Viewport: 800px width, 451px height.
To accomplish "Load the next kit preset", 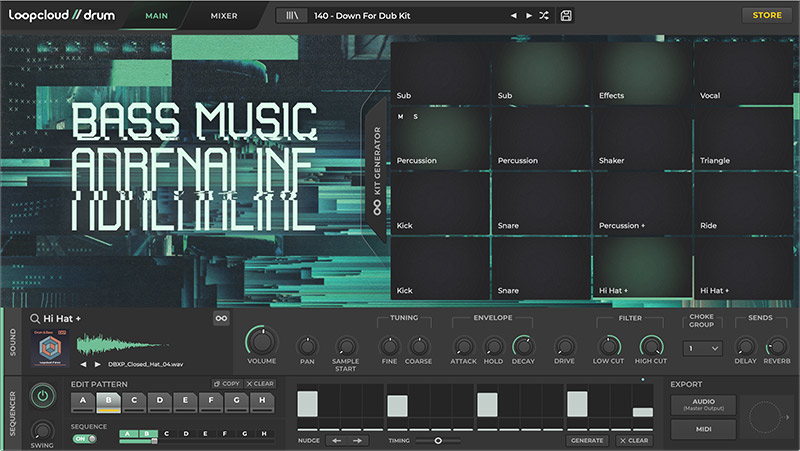I will pyautogui.click(x=528, y=16).
